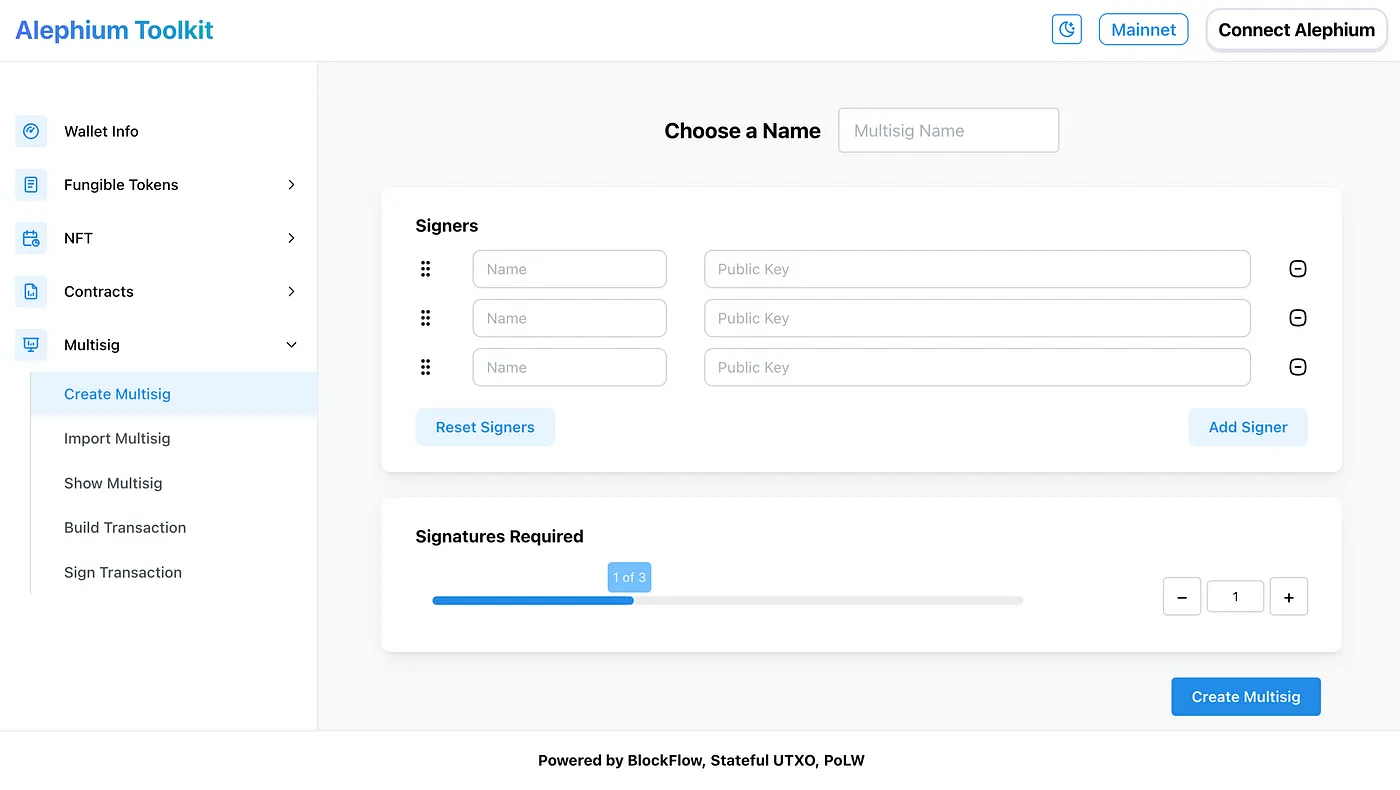
Task: Focus the first signer Public Key field
Action: [977, 269]
